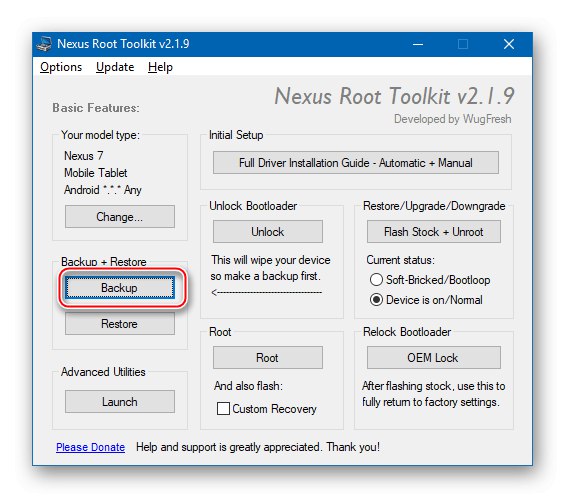Open Full Driver Installation Guide
The image size is (565, 498).
pyautogui.click(x=356, y=163)
